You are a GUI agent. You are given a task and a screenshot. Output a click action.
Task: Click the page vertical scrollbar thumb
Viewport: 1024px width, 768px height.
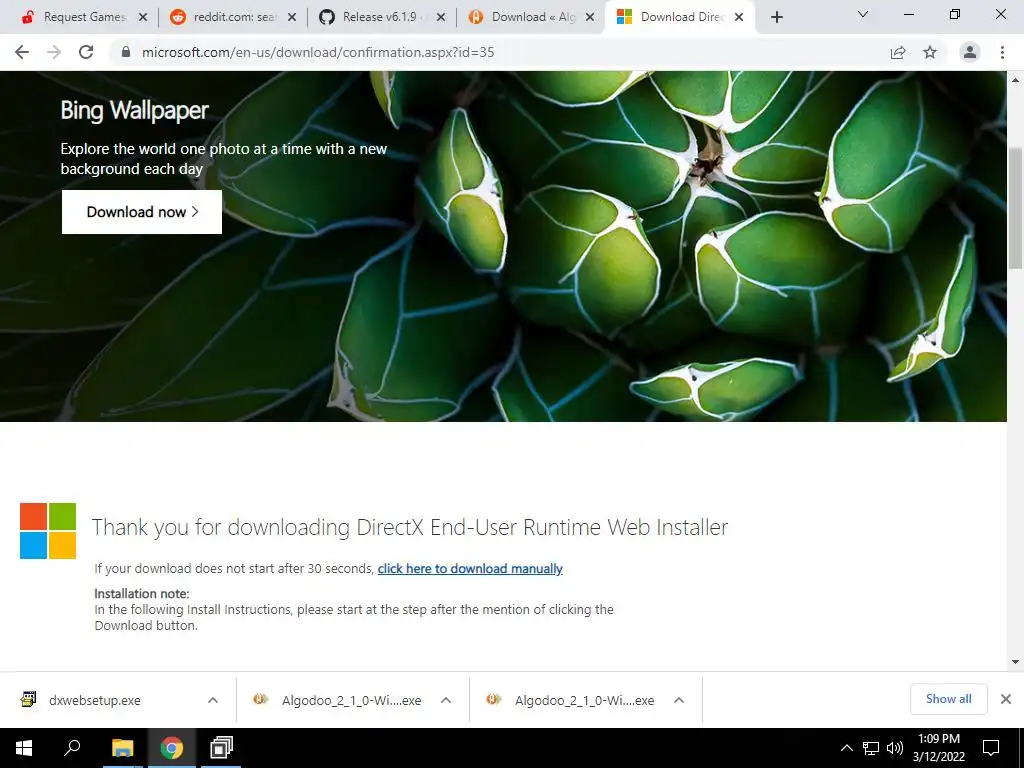click(1016, 208)
